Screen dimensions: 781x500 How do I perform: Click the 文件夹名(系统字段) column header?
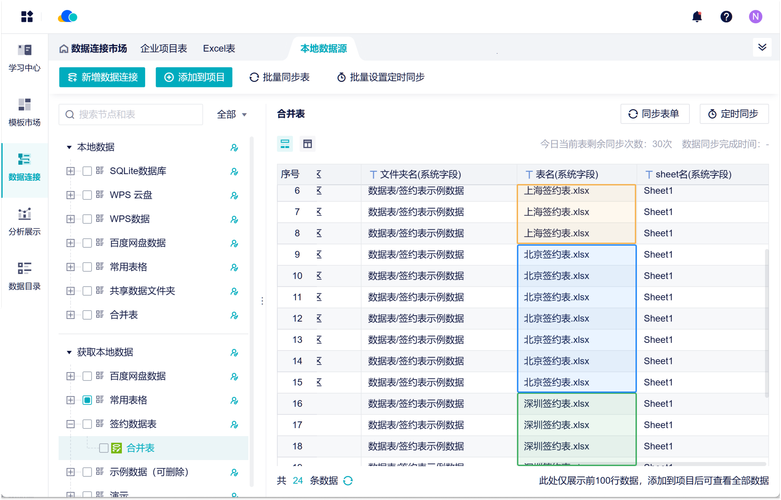point(439,174)
